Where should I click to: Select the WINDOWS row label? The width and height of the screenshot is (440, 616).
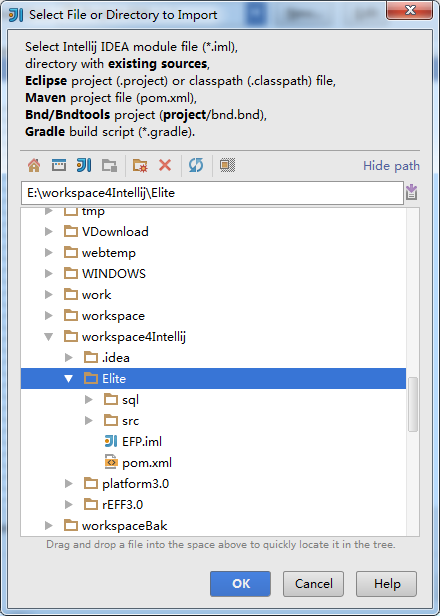(114, 273)
